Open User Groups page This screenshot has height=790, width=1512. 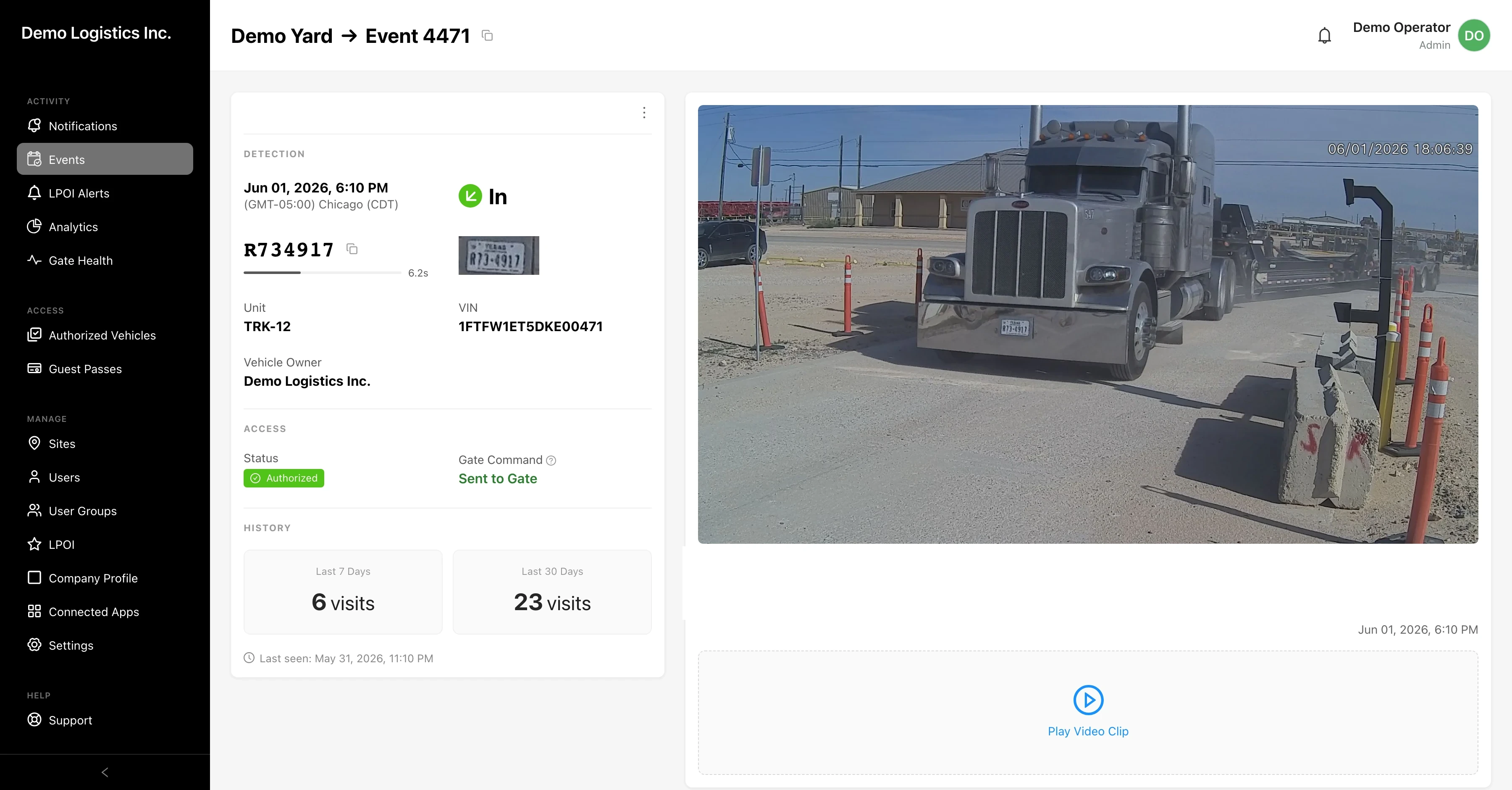[x=105, y=511]
